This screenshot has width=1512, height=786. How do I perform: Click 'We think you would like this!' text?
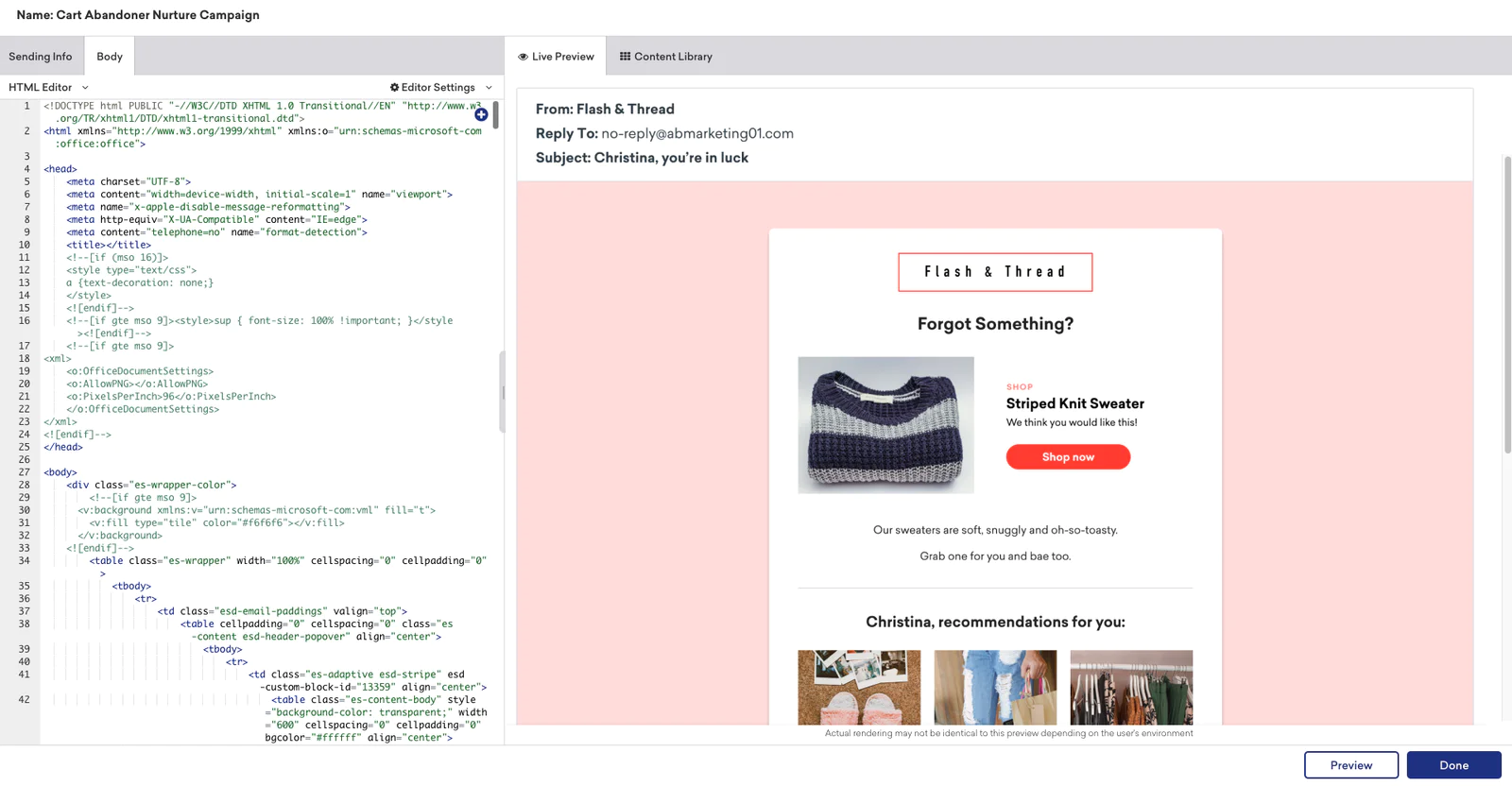(x=1072, y=422)
